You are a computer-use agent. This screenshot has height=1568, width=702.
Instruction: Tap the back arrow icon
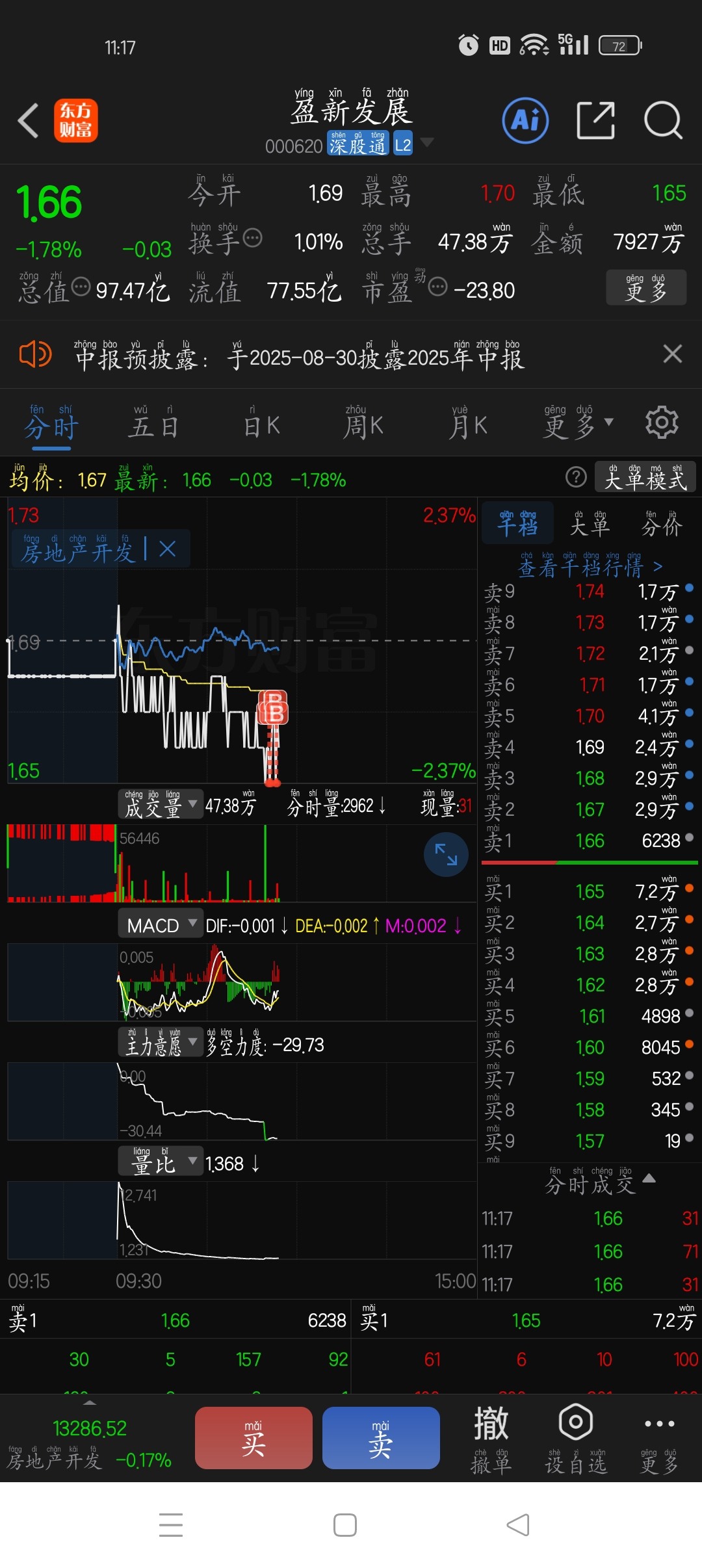point(29,120)
